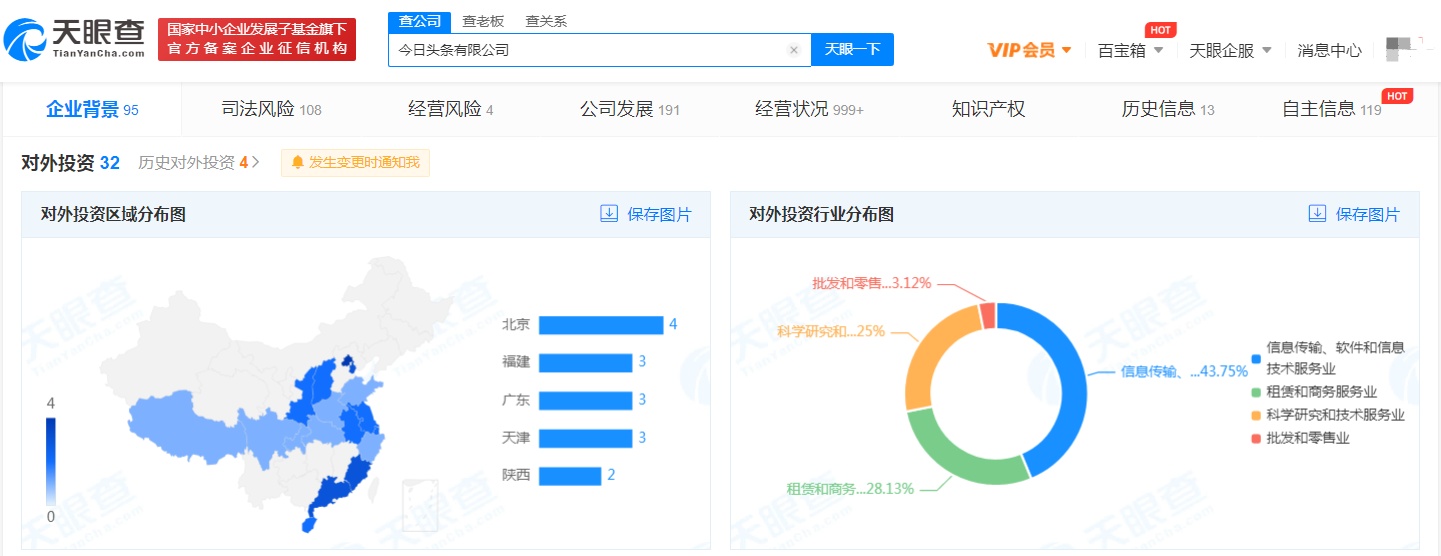
Task: Click the 对外投资 32 heading
Action: [x=70, y=163]
